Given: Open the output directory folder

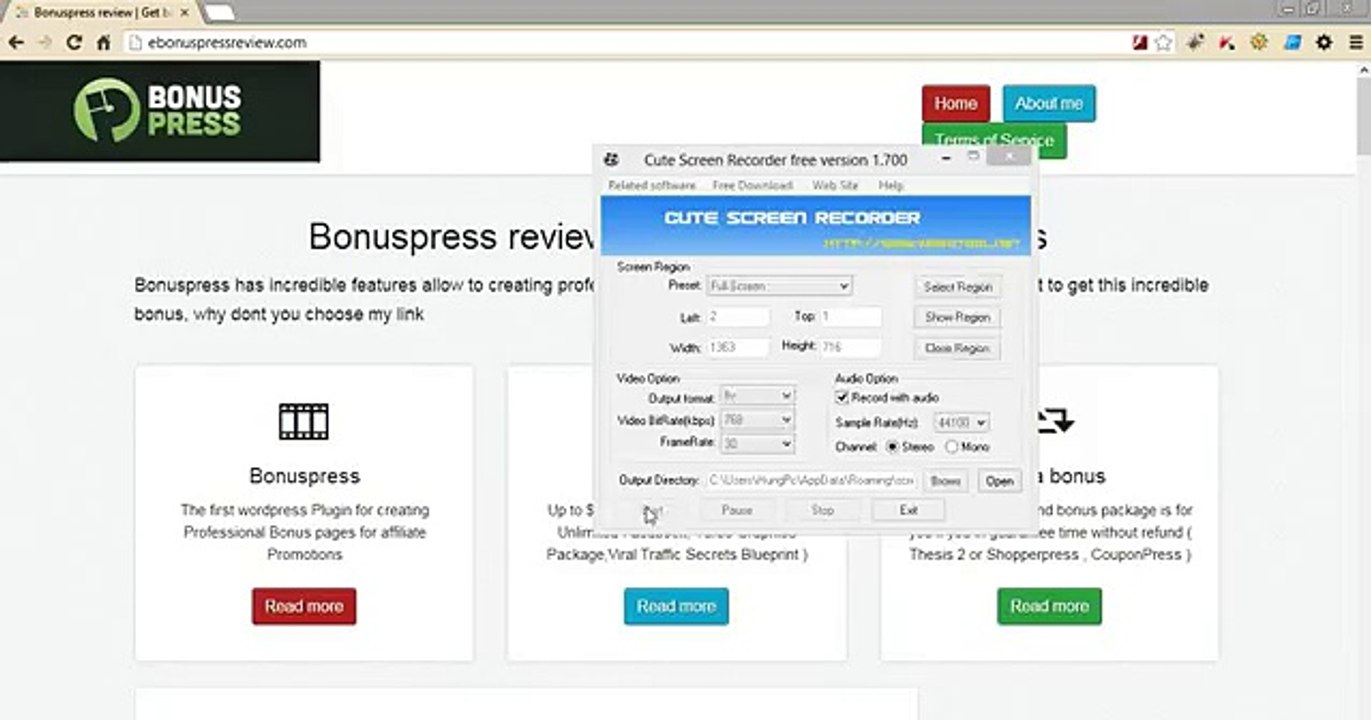Looking at the screenshot, I should [x=999, y=481].
